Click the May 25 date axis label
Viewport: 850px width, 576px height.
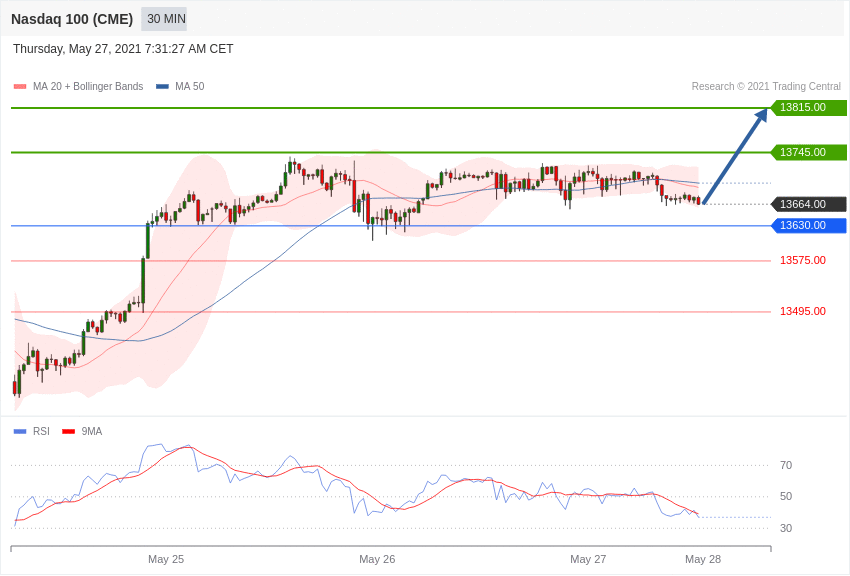166,559
